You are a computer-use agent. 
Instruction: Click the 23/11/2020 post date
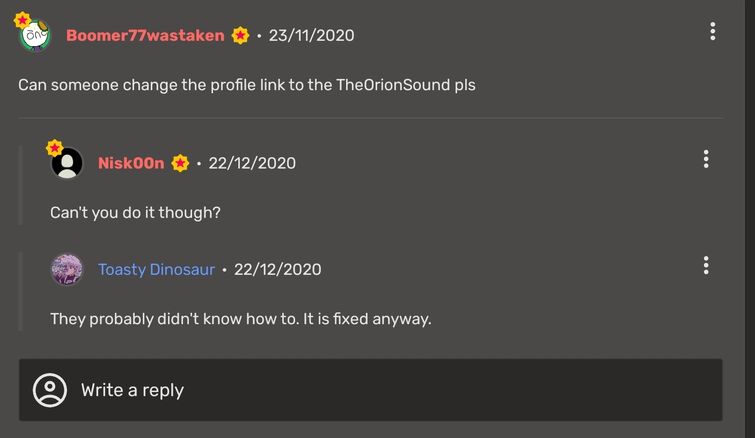point(311,36)
